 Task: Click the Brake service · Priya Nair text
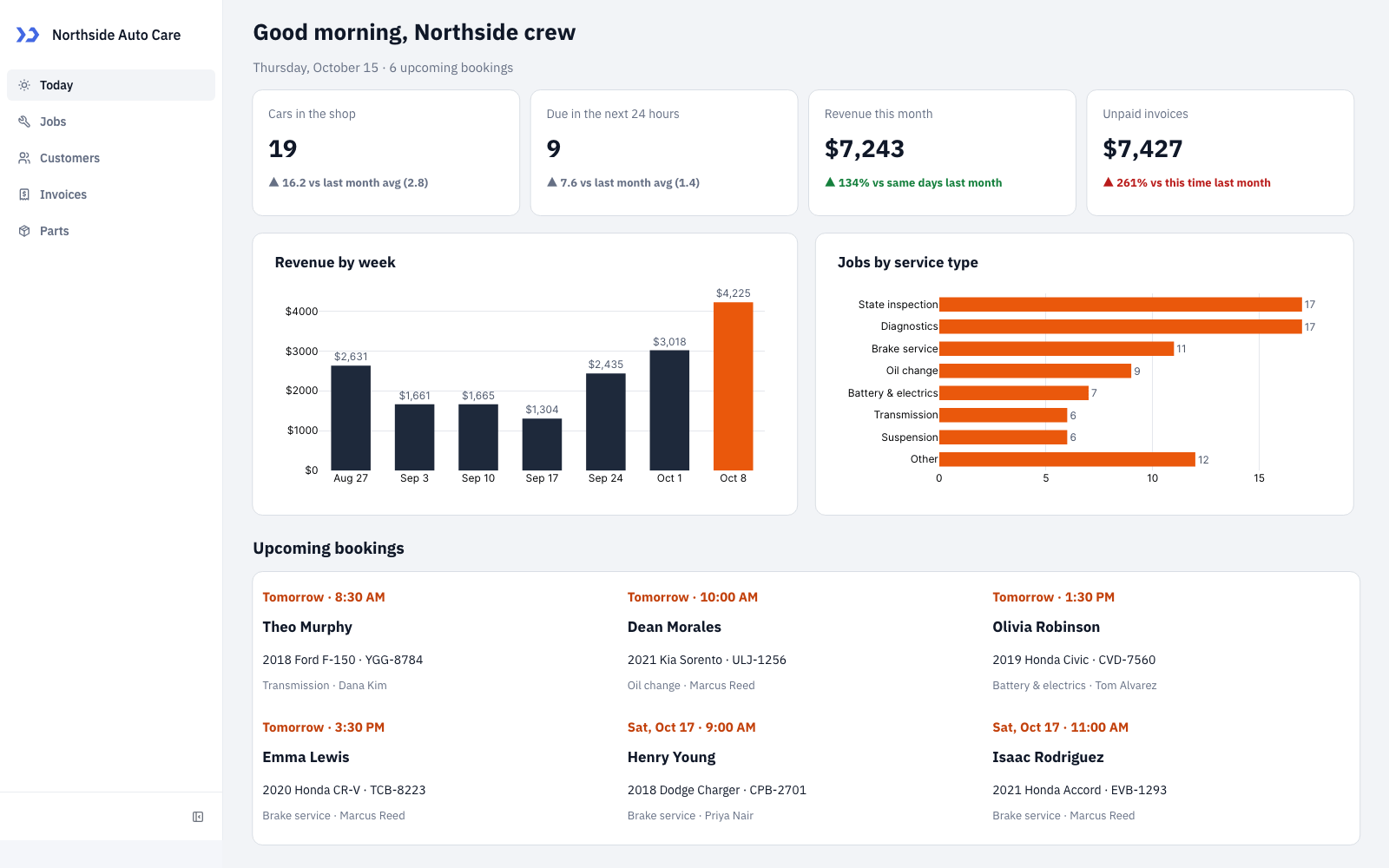(x=690, y=816)
